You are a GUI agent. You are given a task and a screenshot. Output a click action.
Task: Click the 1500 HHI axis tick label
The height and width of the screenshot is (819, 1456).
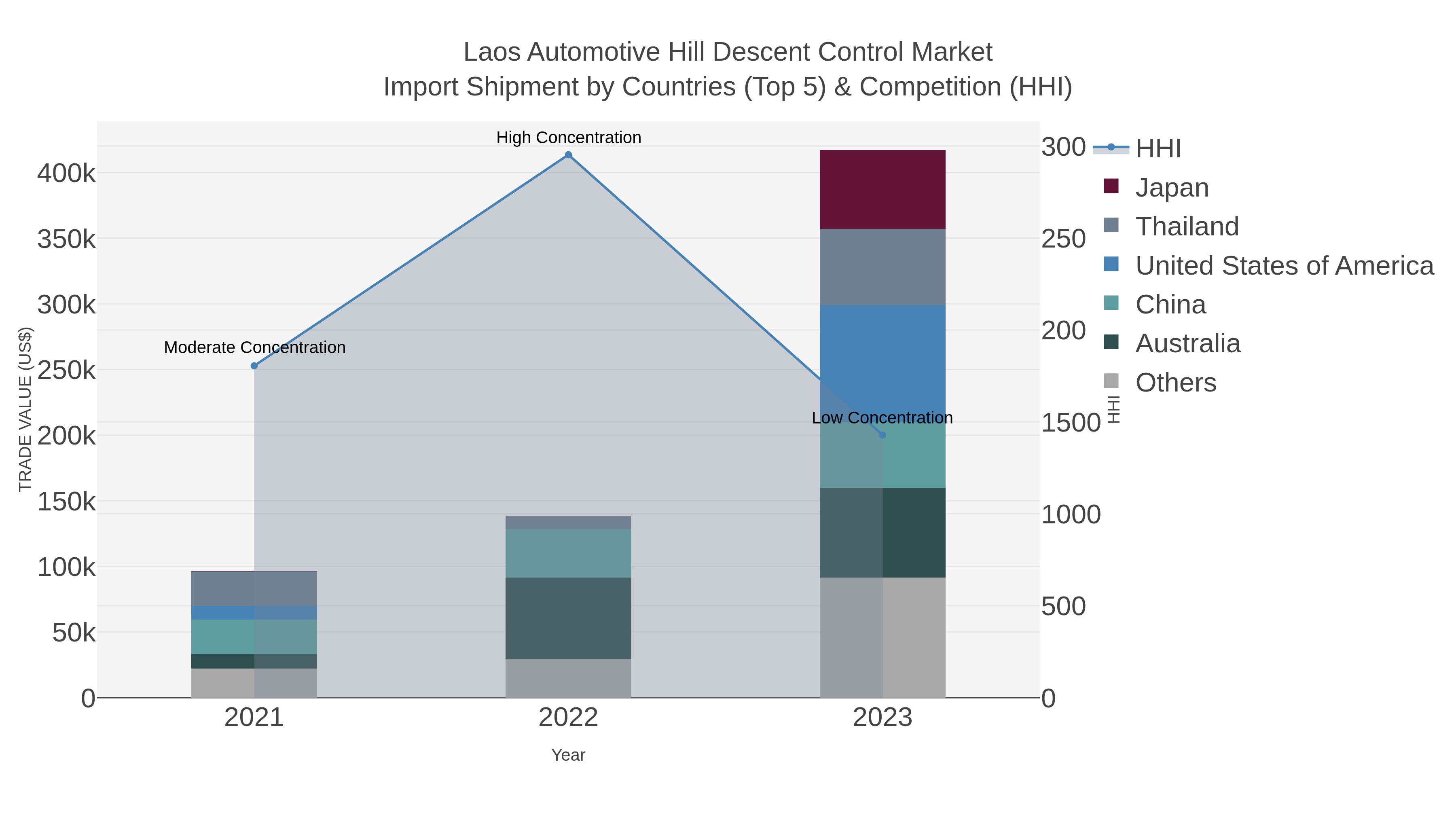(1071, 422)
